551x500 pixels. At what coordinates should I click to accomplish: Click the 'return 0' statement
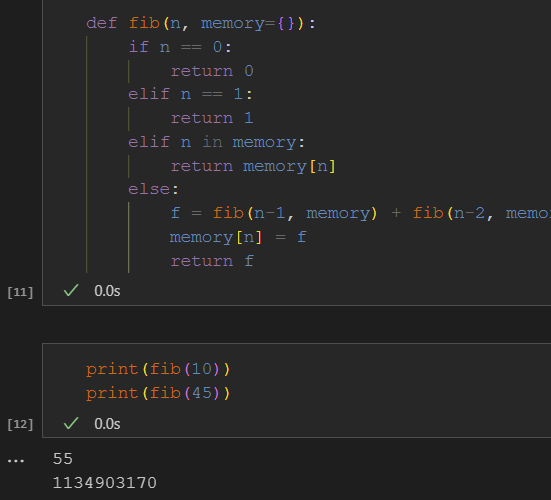click(x=212, y=71)
